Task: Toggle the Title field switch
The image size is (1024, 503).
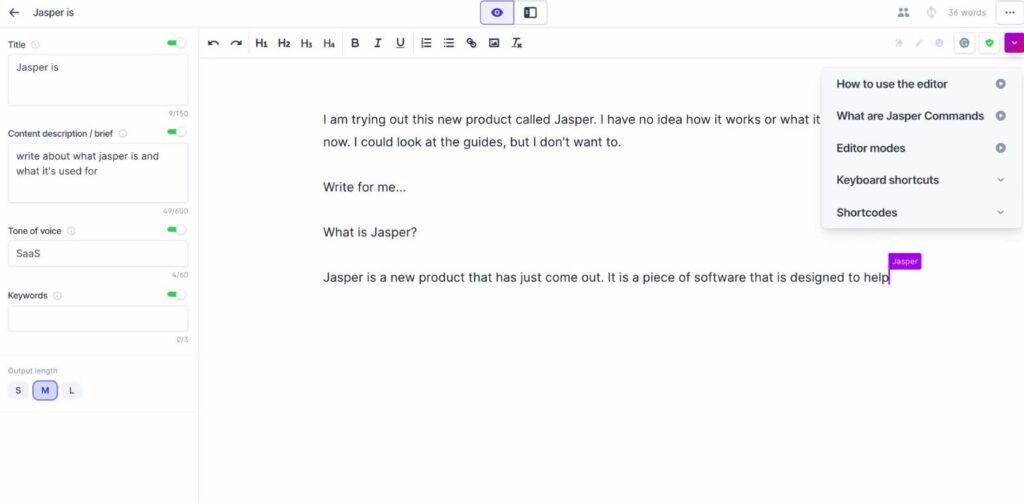Action: [x=176, y=43]
